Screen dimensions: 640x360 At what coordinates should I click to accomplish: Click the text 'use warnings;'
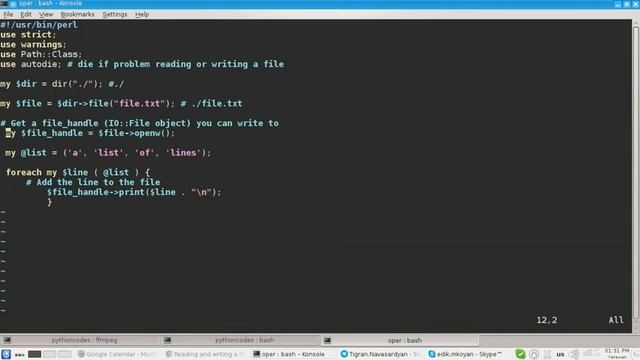click(x=33, y=44)
